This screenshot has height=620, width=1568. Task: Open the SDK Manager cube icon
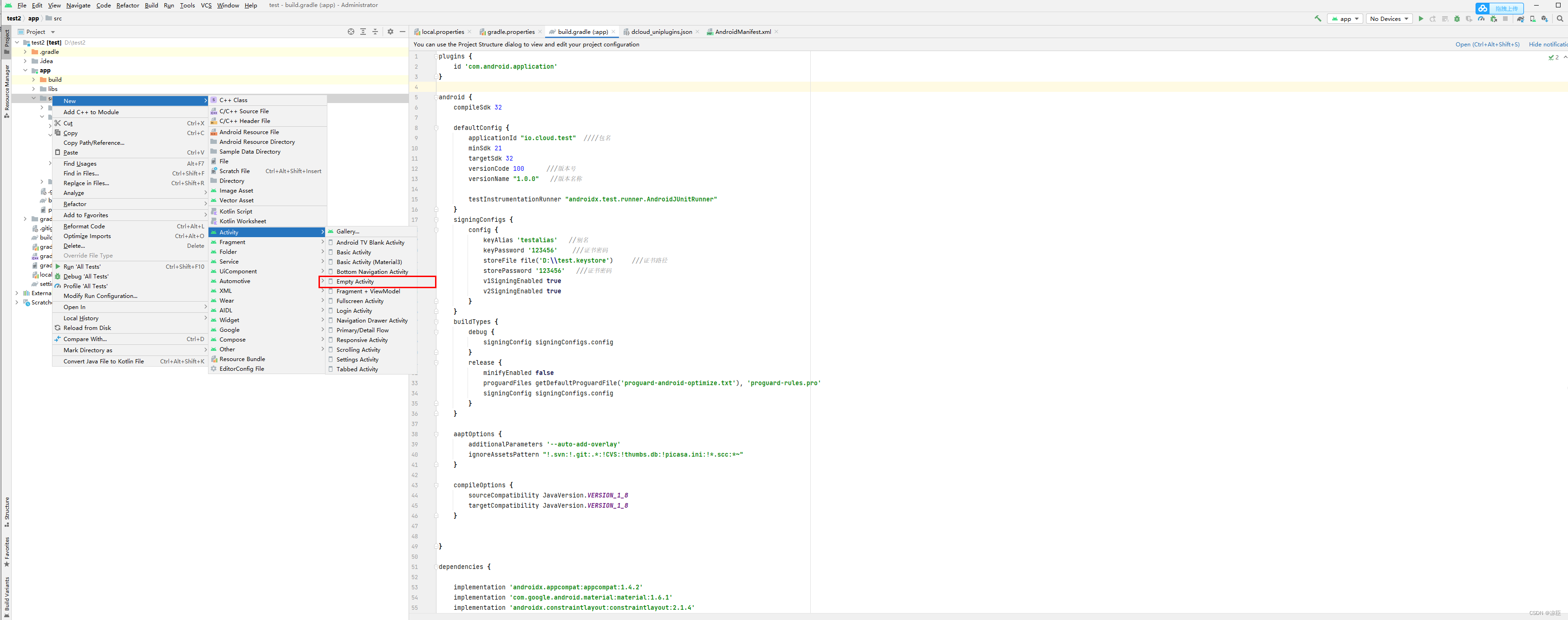click(x=1544, y=19)
